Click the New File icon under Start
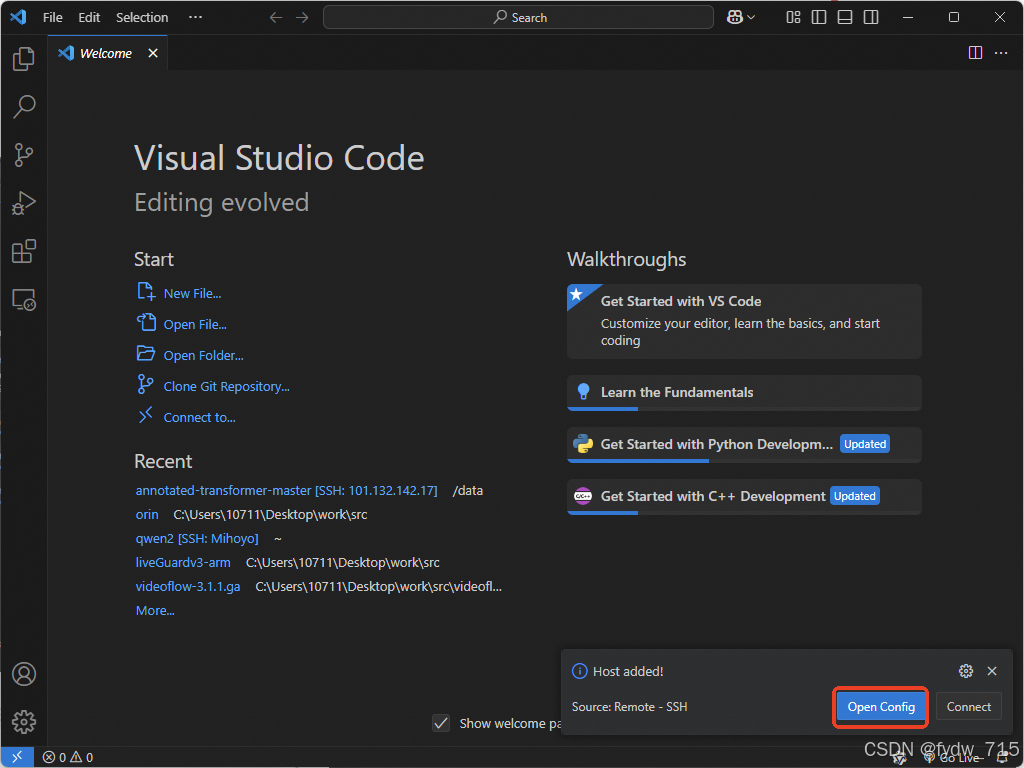Screen dimensions: 1024x768 pyautogui.click(x=146, y=291)
